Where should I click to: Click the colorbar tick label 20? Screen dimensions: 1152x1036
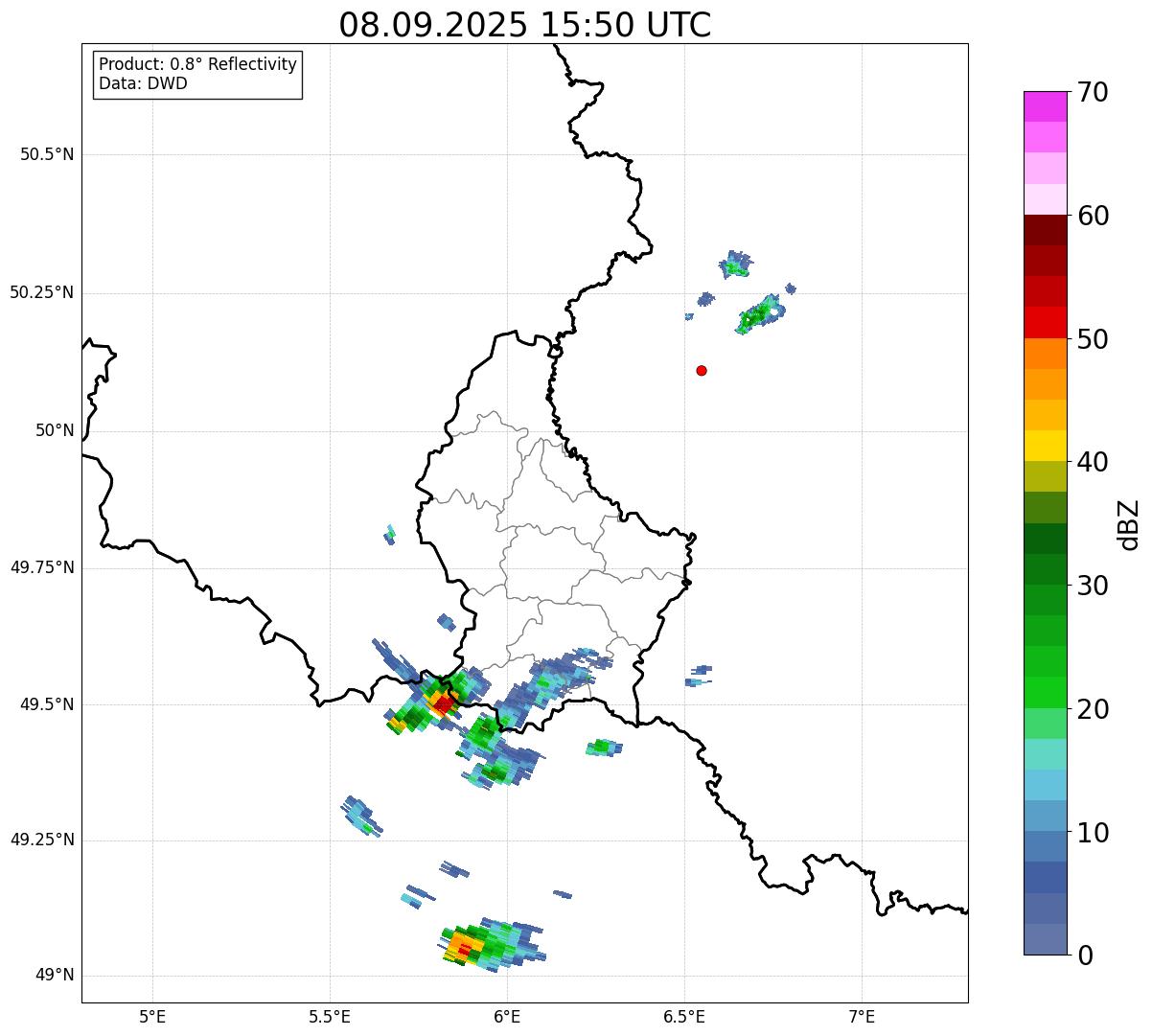[1094, 709]
